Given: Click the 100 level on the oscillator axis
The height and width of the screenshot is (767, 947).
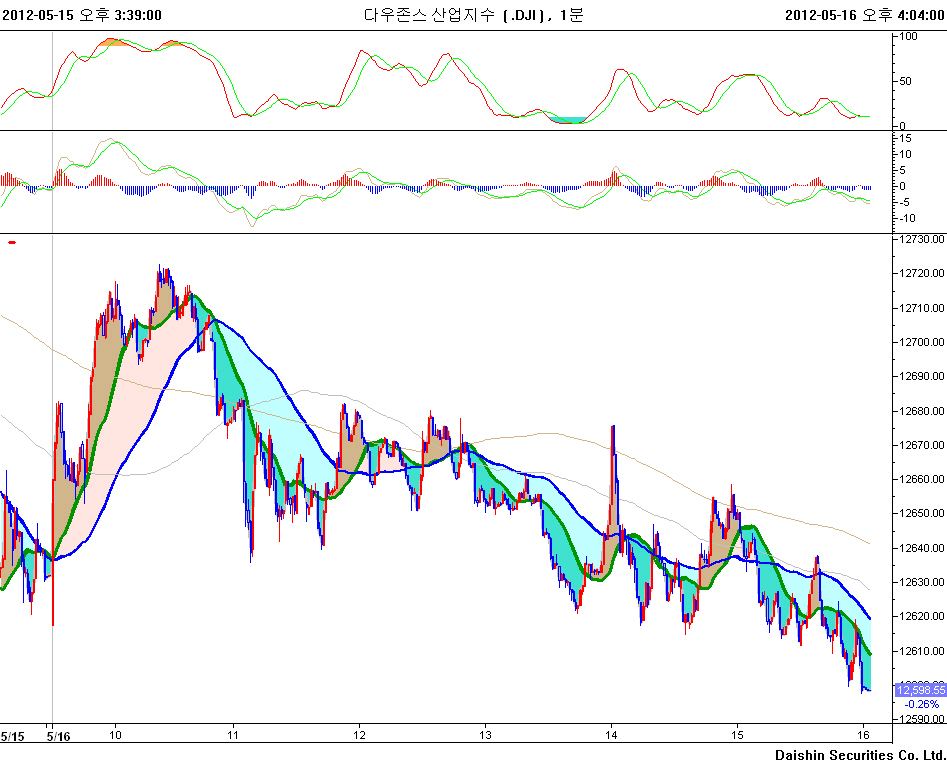Looking at the screenshot, I should point(909,37).
